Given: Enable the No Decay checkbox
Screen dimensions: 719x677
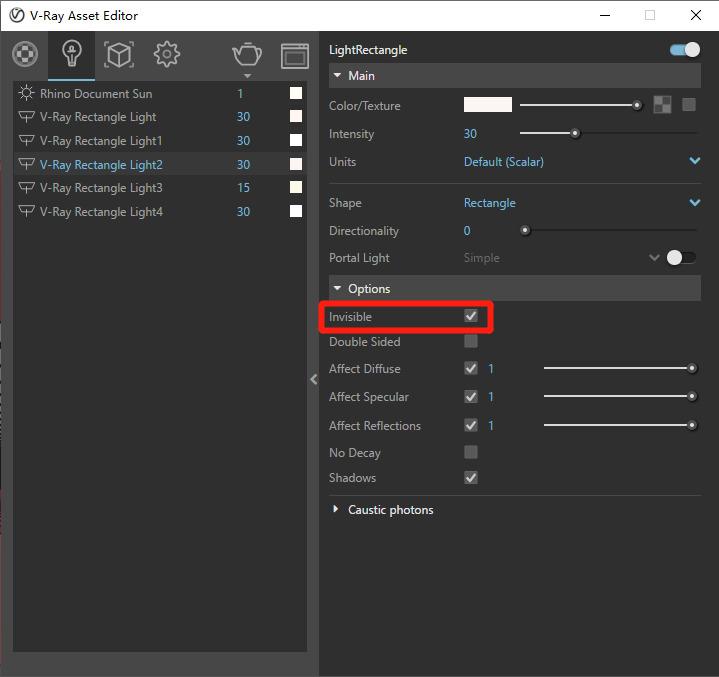Looking at the screenshot, I should (470, 452).
